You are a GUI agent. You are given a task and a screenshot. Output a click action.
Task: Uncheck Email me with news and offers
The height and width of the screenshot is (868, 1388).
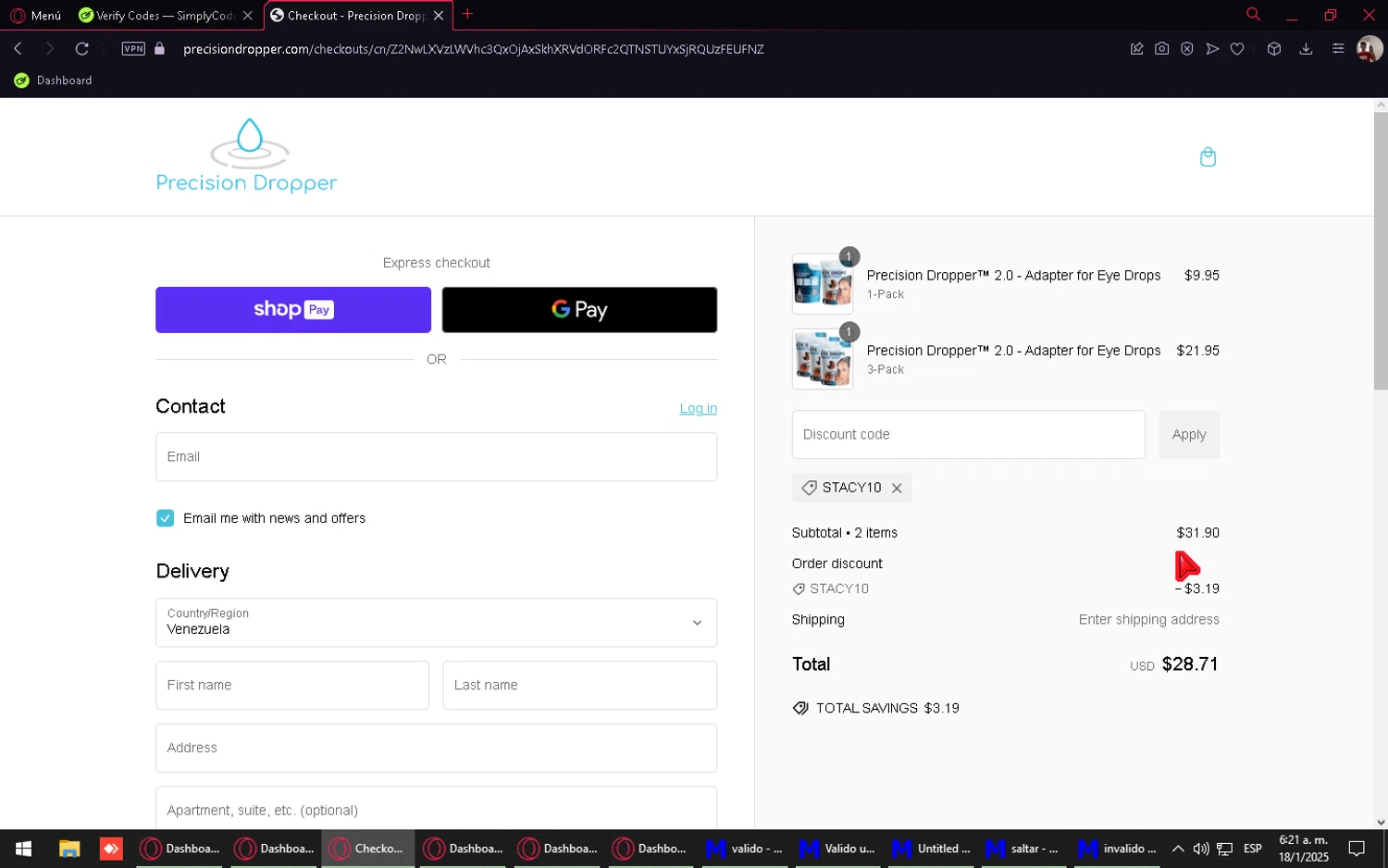(x=165, y=518)
